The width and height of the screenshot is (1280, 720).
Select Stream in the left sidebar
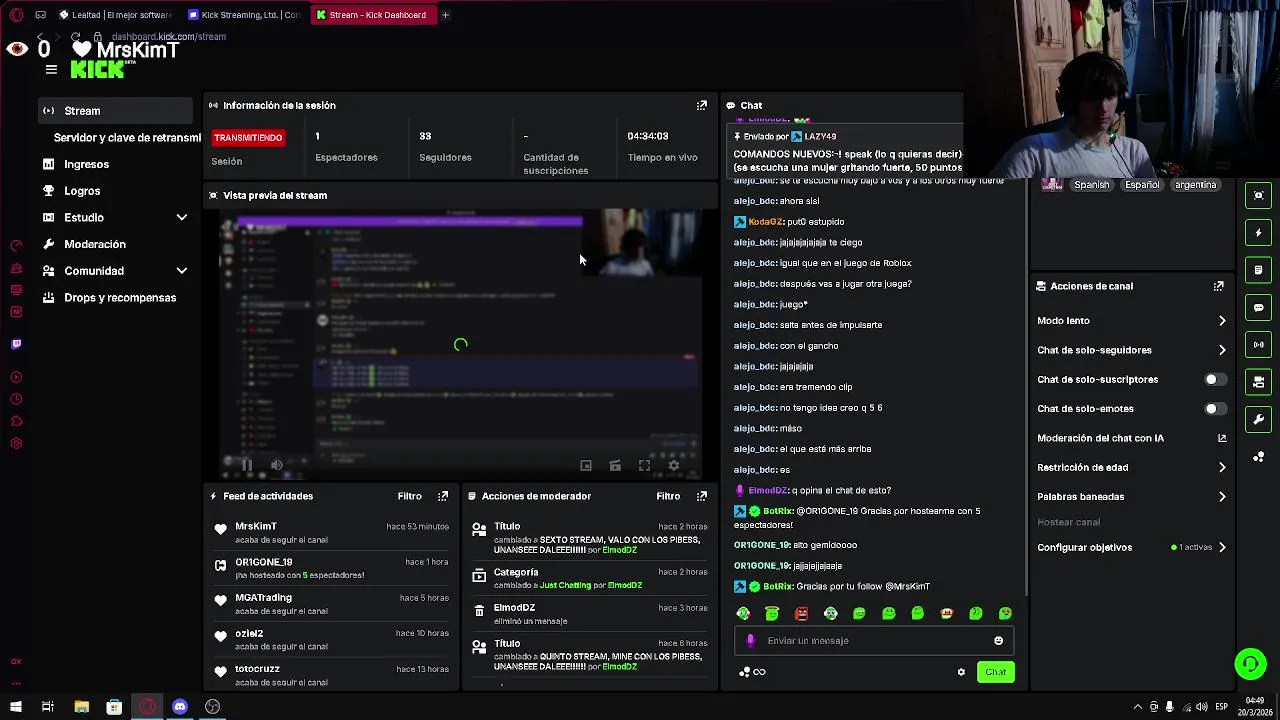(x=116, y=111)
